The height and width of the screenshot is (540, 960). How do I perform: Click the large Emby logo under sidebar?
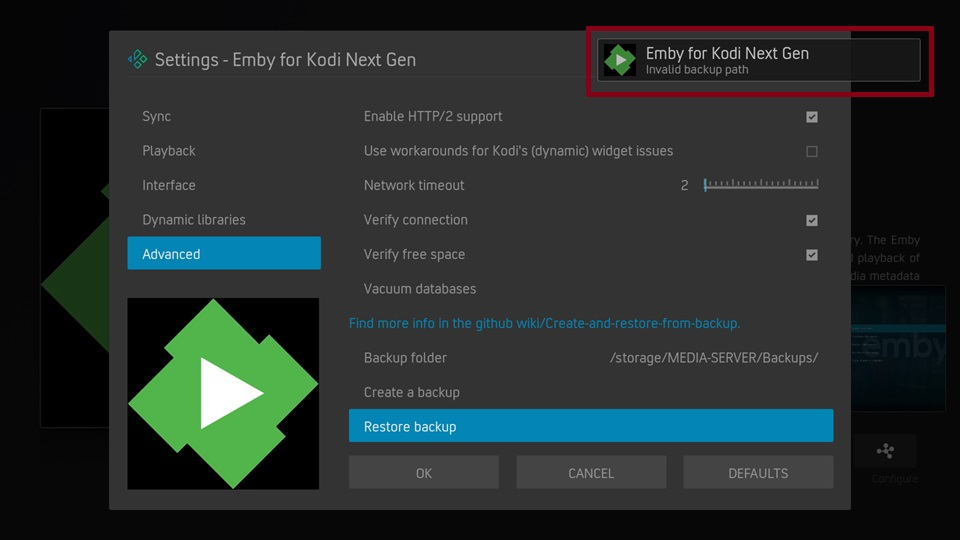click(x=223, y=393)
